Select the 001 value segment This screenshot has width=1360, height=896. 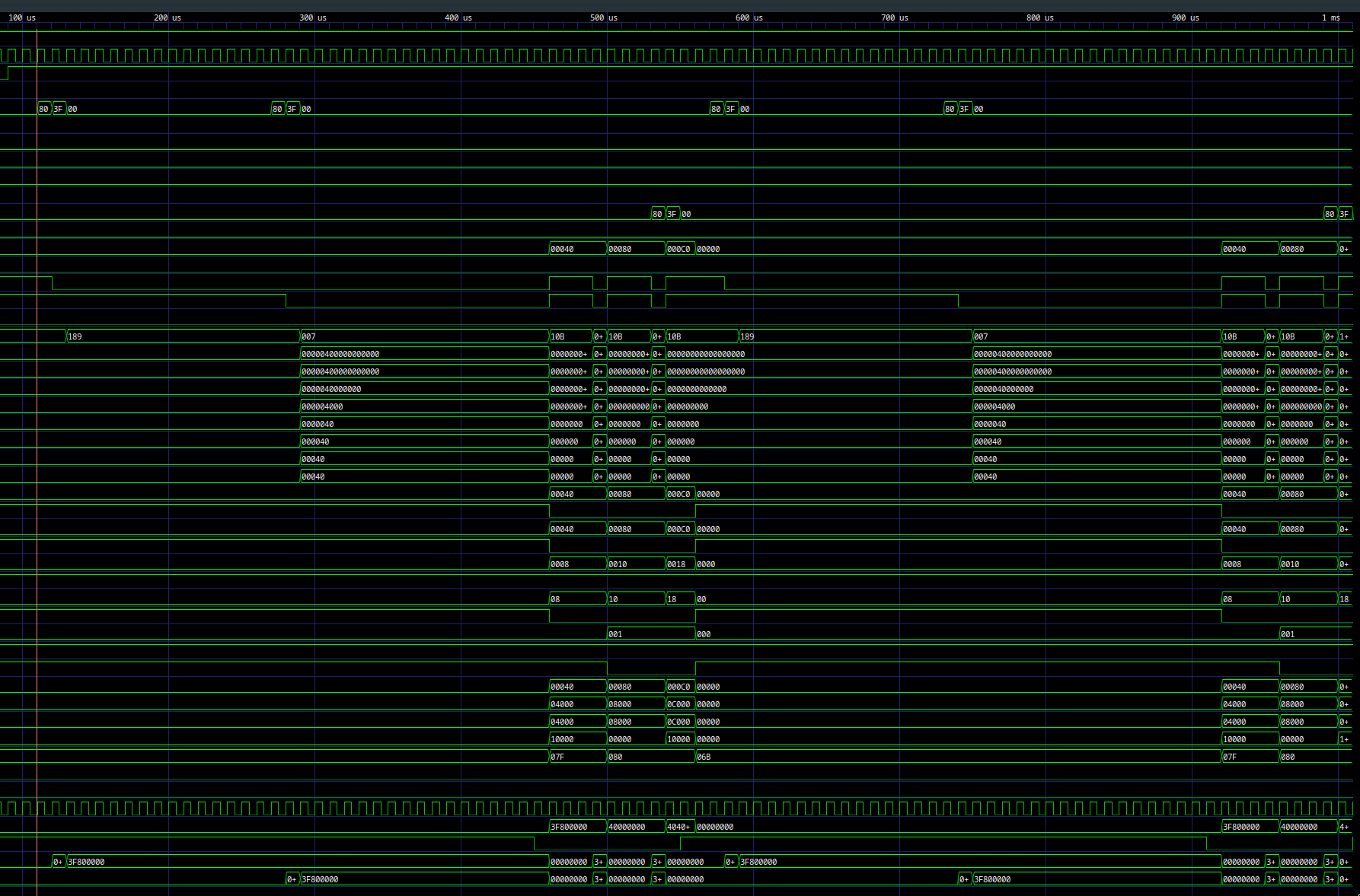614,633
